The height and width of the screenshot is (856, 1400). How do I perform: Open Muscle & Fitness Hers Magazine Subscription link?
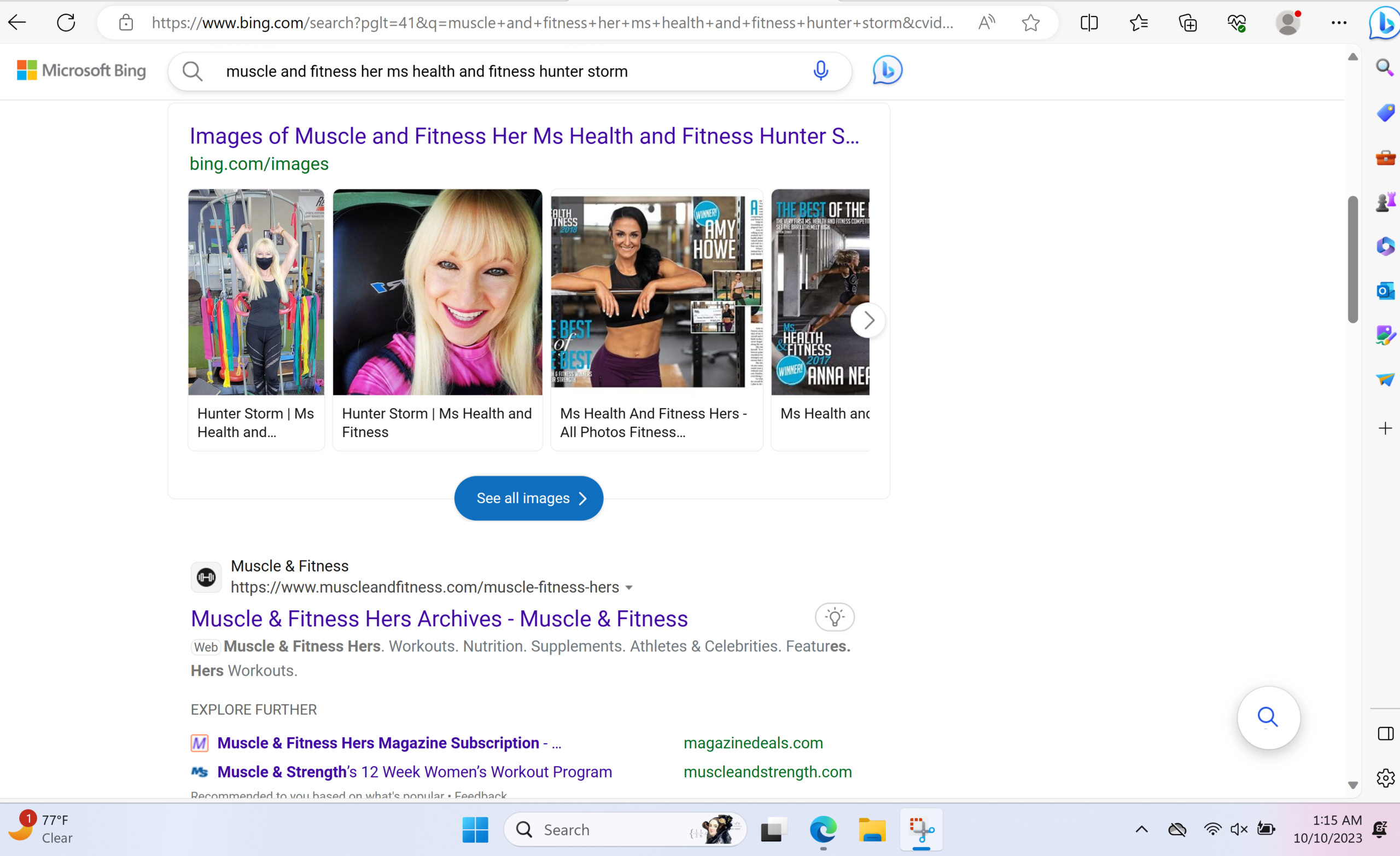tap(389, 743)
